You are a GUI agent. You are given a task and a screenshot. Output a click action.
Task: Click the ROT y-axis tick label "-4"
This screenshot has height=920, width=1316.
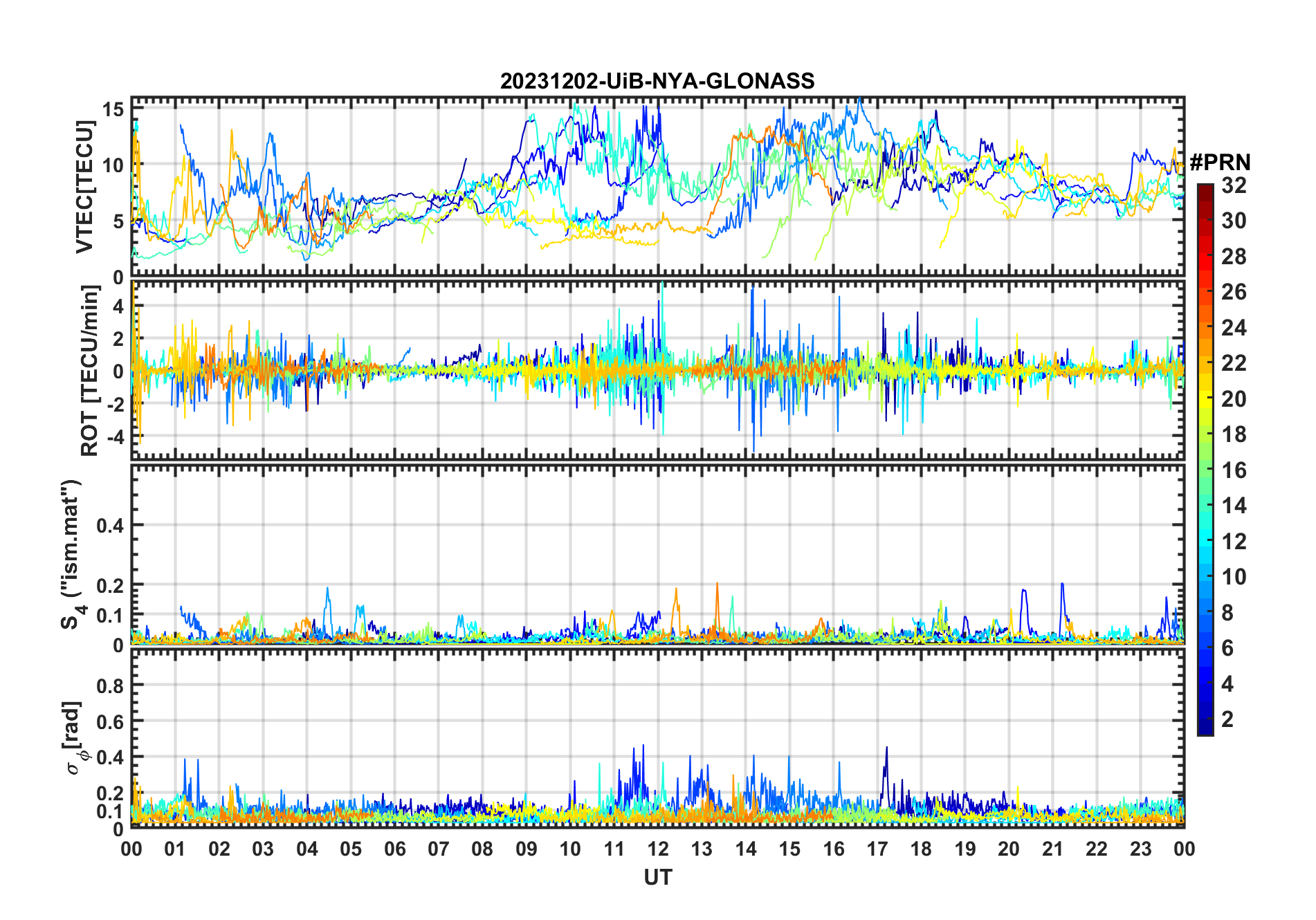pyautogui.click(x=114, y=437)
